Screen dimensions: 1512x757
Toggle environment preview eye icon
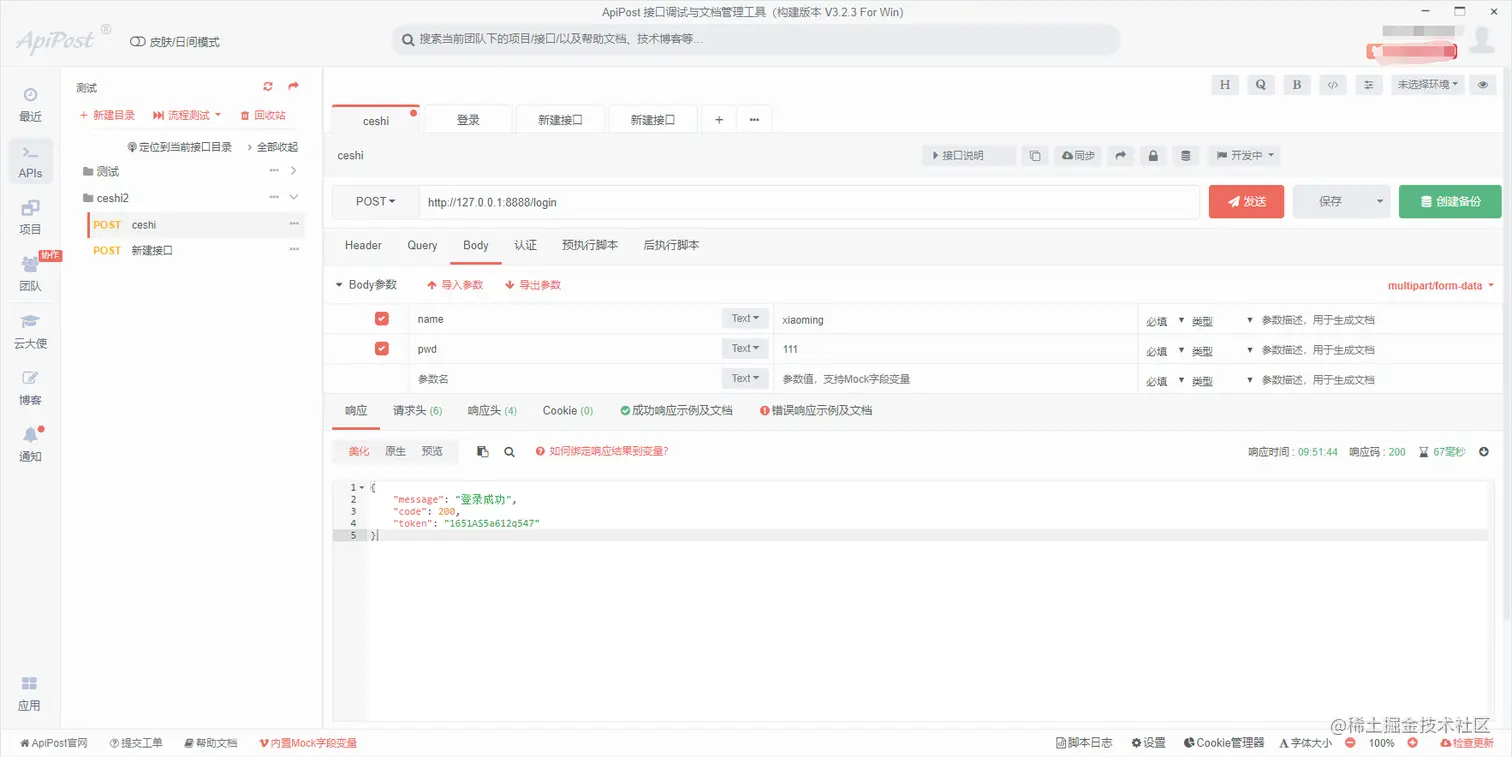[x=1484, y=85]
